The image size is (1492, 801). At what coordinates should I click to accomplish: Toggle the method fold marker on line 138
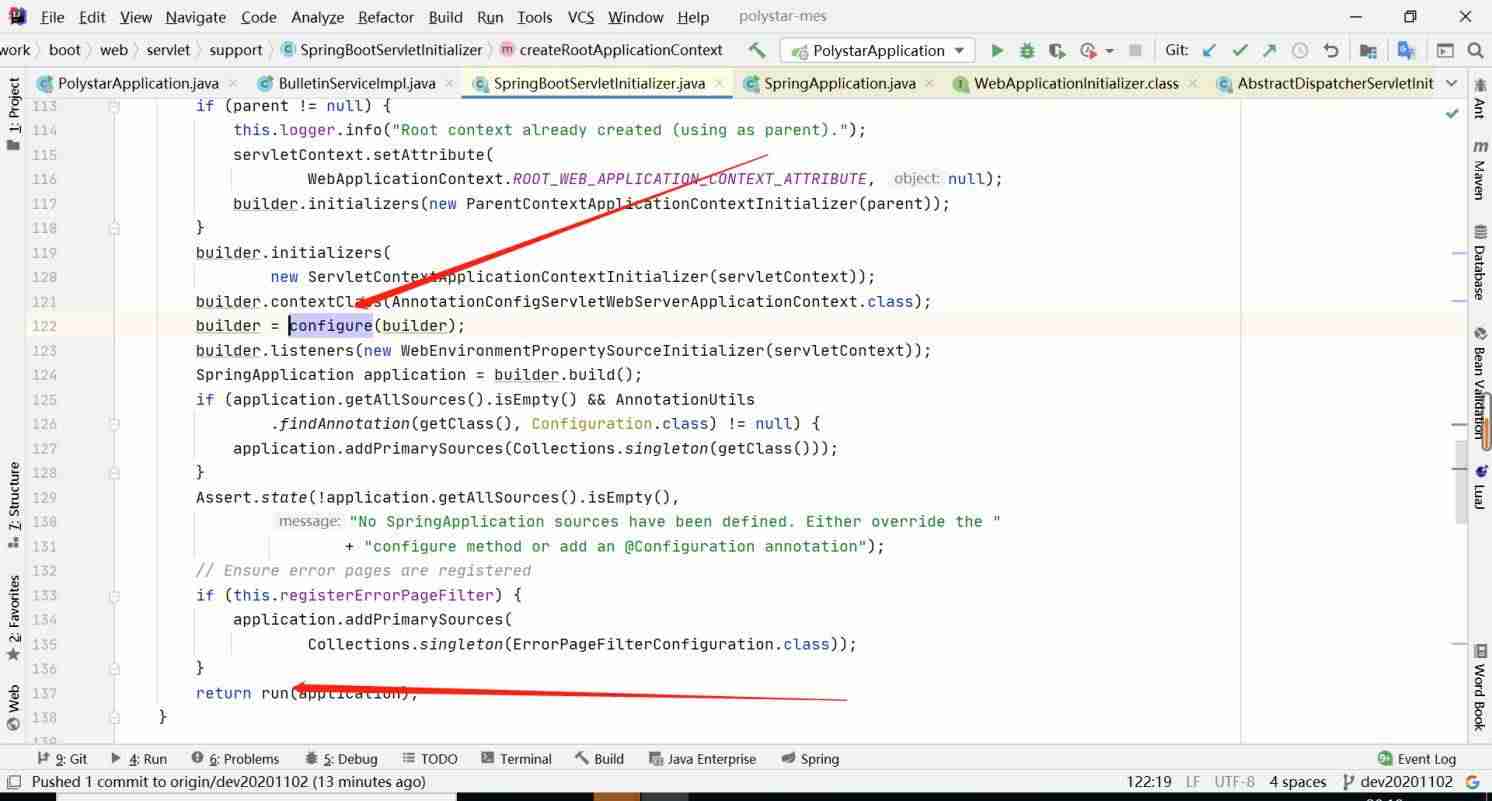[x=114, y=717]
